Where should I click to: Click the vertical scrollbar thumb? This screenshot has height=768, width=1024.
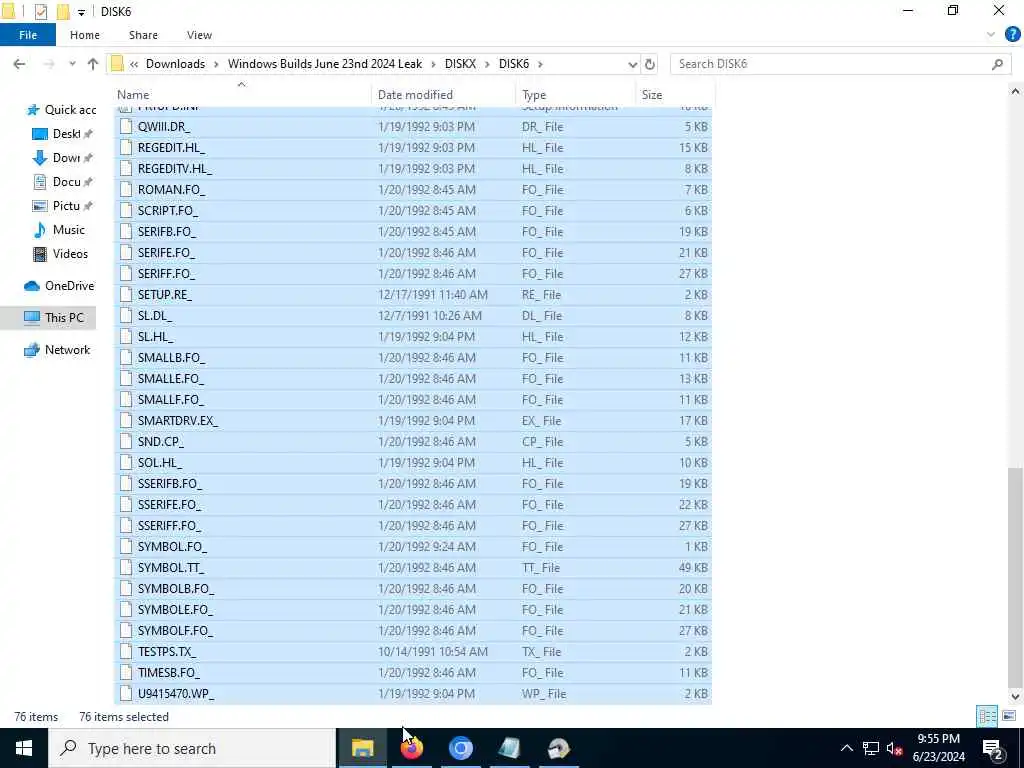tap(1015, 576)
